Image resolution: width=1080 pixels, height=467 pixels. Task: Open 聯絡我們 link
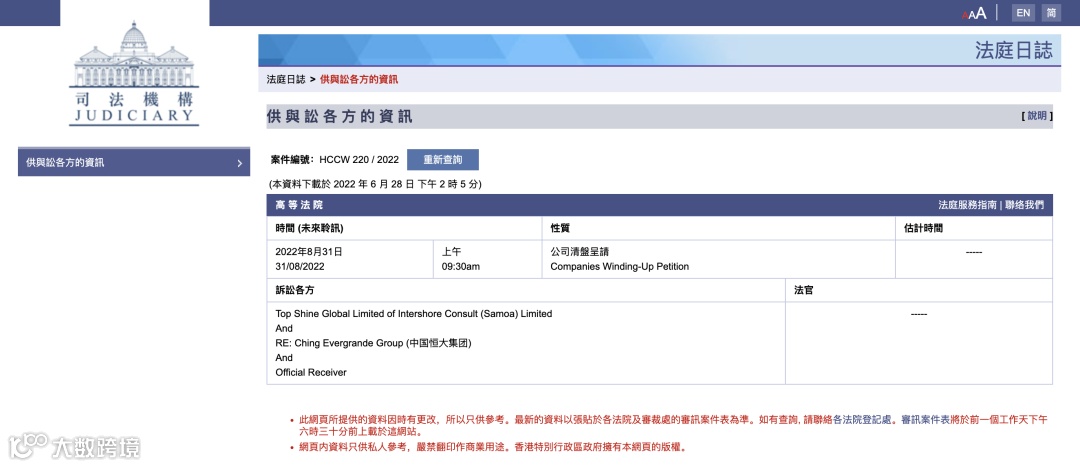pyautogui.click(x=1024, y=205)
